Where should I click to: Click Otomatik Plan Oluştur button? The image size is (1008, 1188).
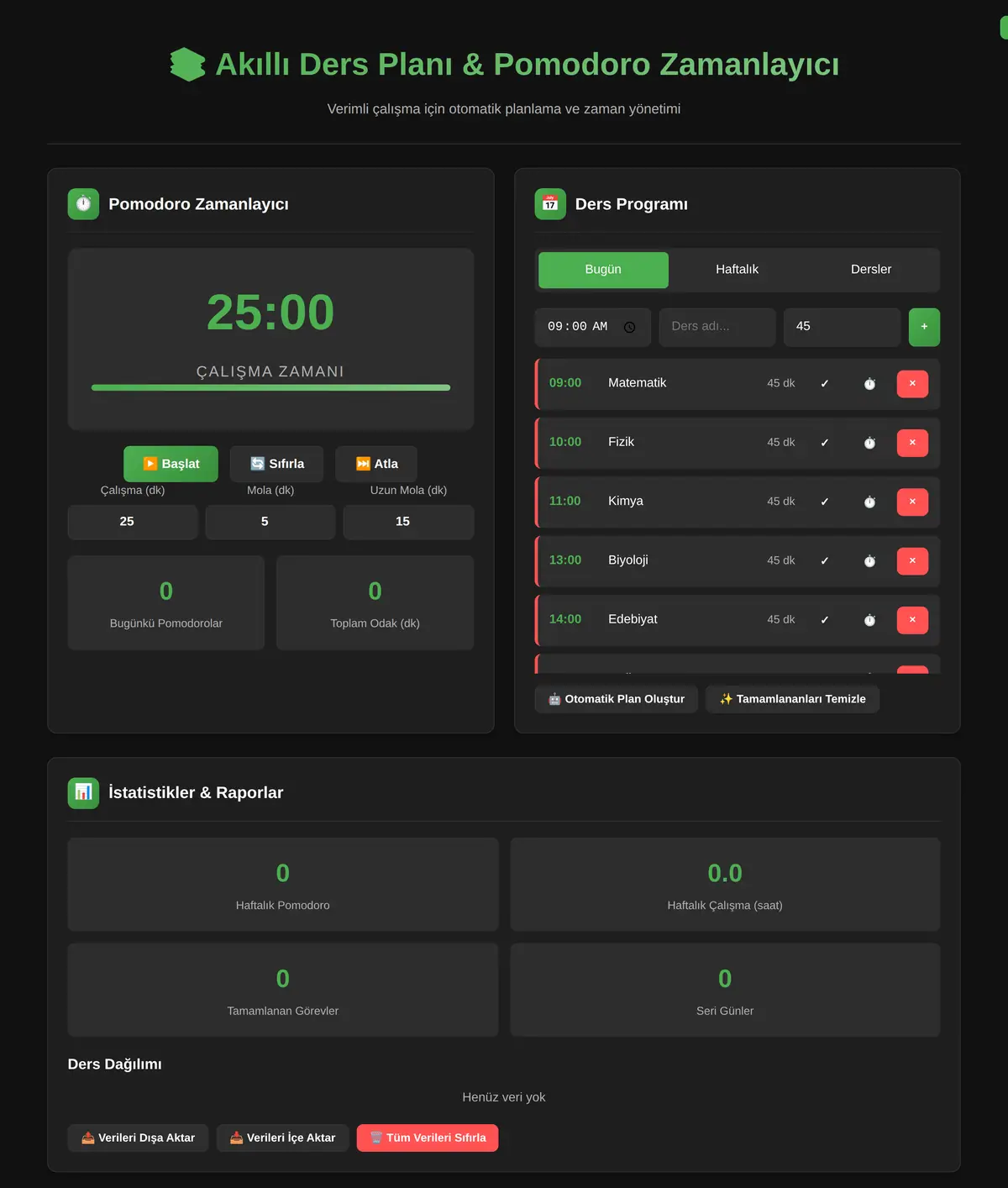[617, 699]
